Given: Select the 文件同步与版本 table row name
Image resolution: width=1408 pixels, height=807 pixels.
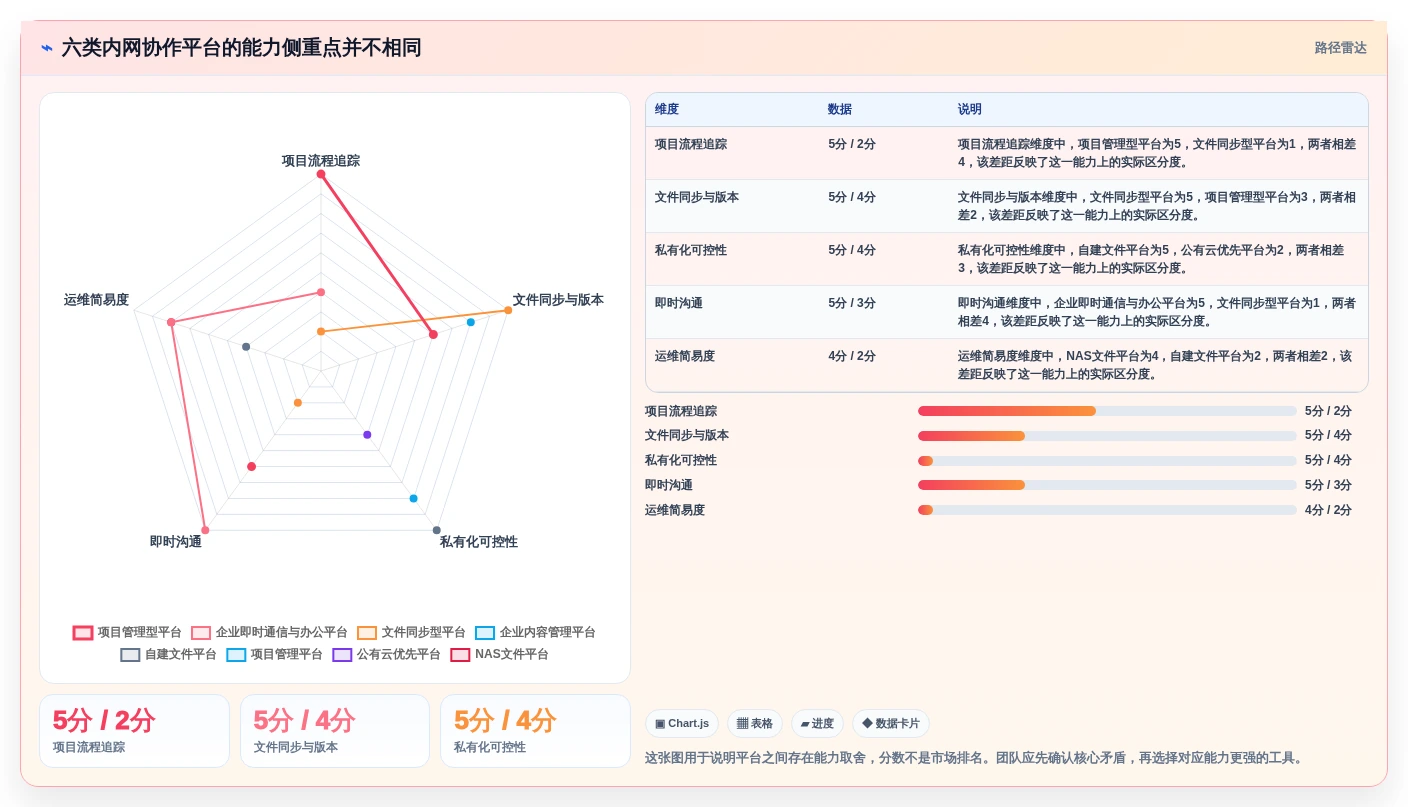Looking at the screenshot, I should click(697, 197).
